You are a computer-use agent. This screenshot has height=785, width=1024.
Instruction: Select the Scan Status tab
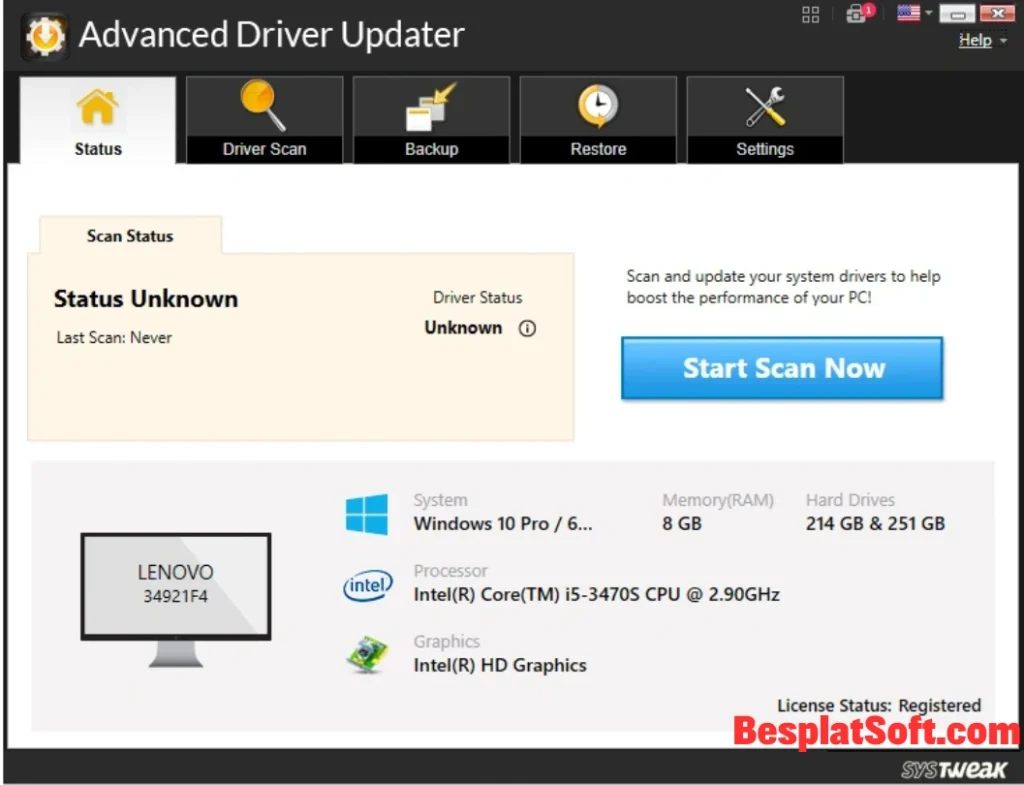click(129, 236)
